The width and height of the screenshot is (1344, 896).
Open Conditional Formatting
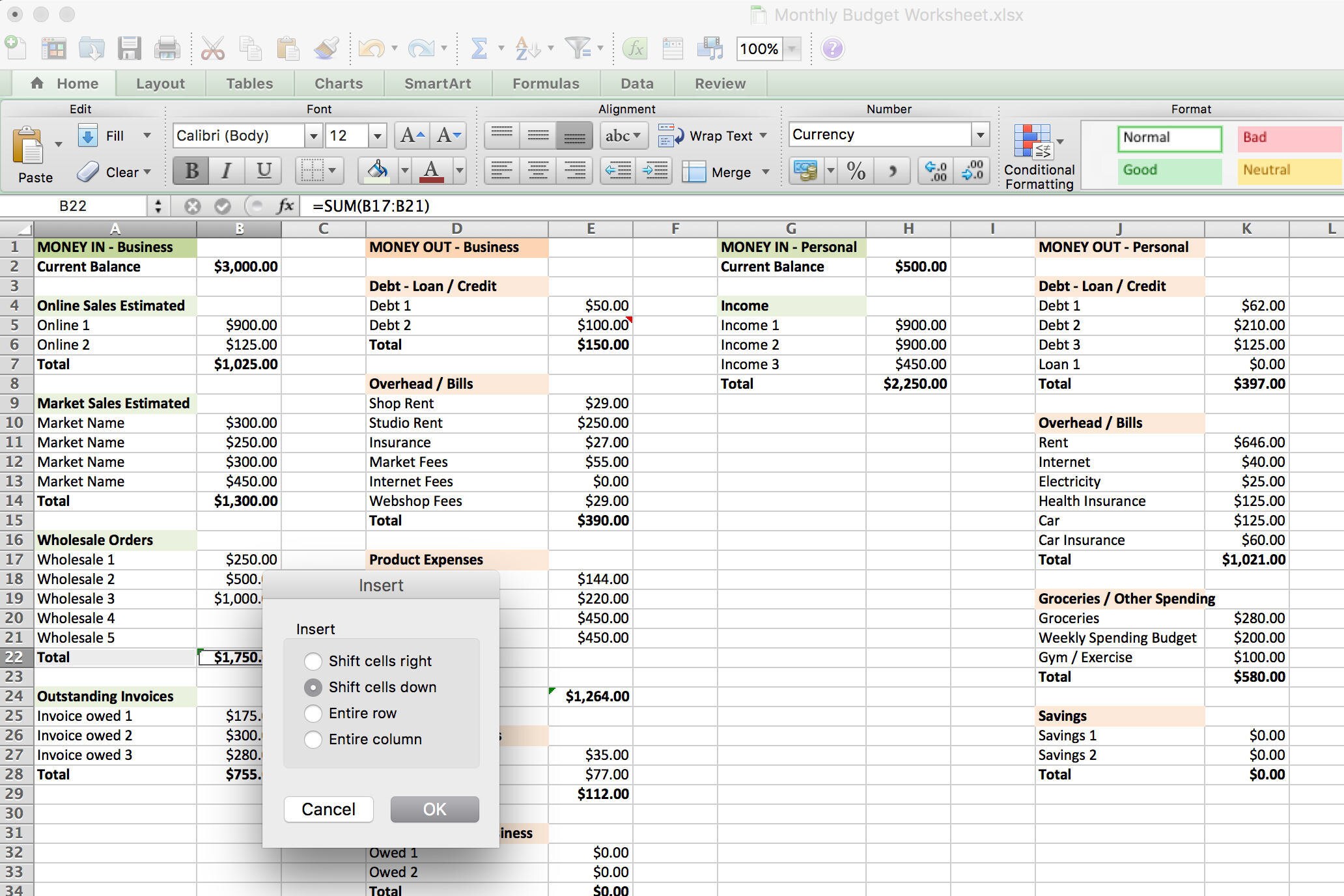pos(1039,156)
